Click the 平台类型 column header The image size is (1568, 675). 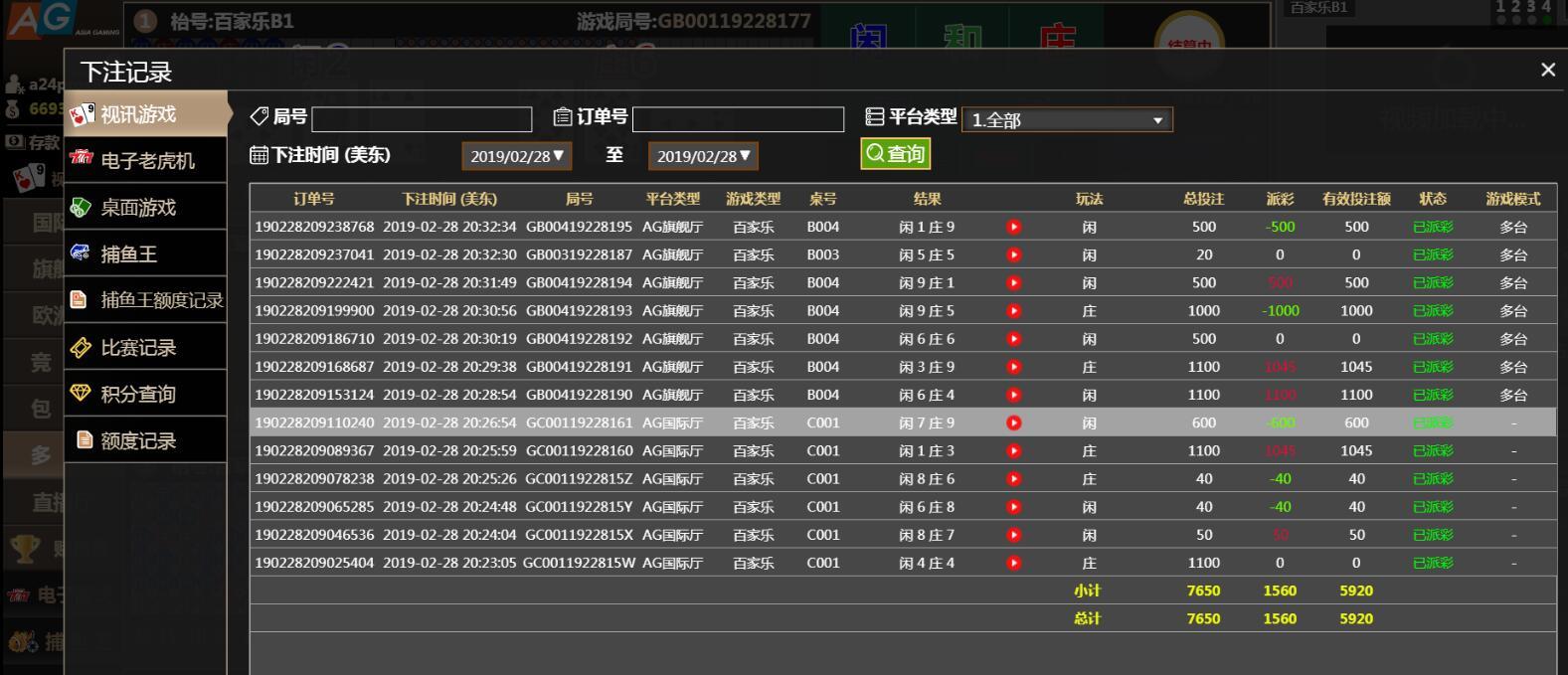pos(672,199)
